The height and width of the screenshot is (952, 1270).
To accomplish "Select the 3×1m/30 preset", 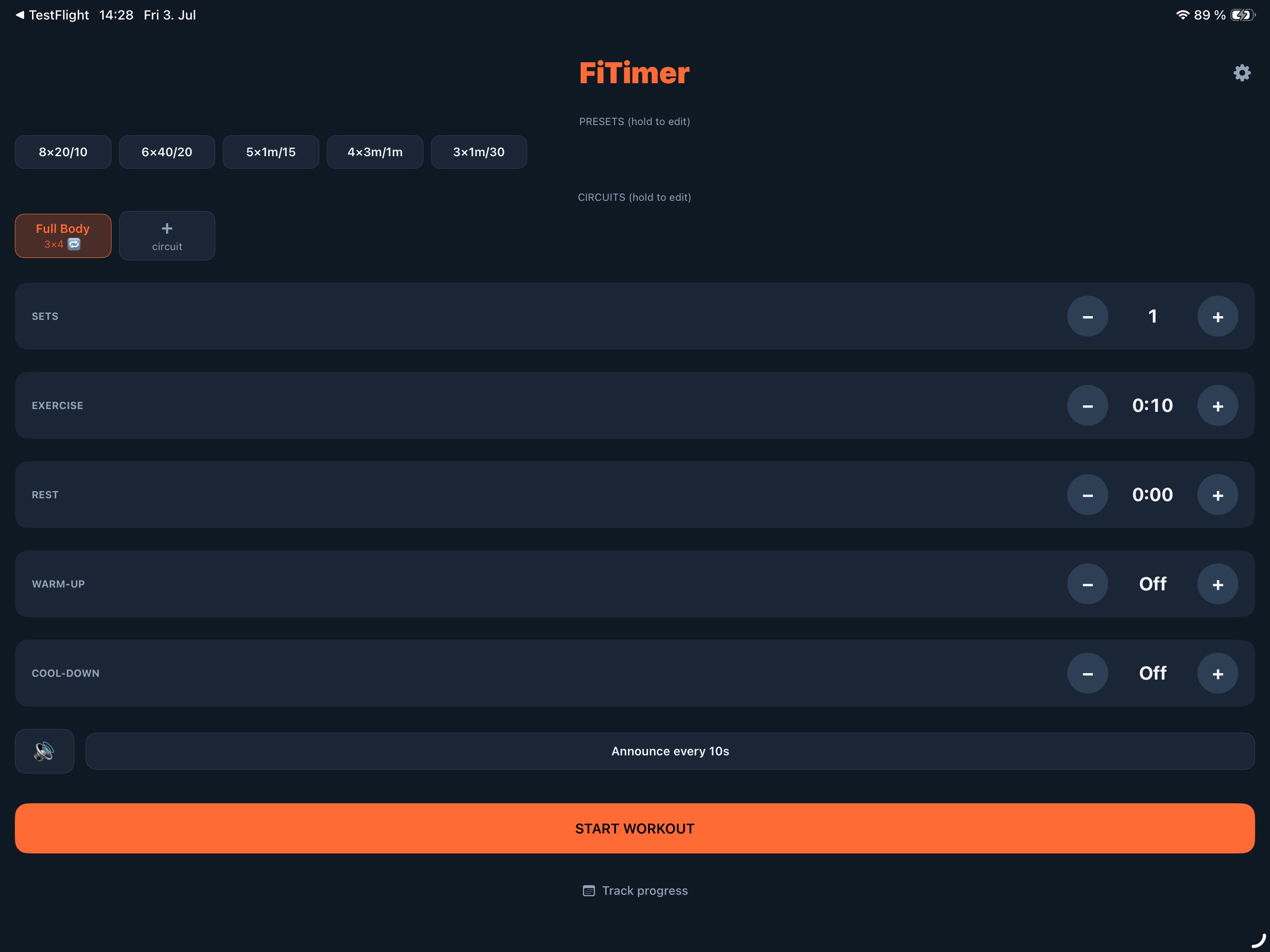I will [479, 152].
